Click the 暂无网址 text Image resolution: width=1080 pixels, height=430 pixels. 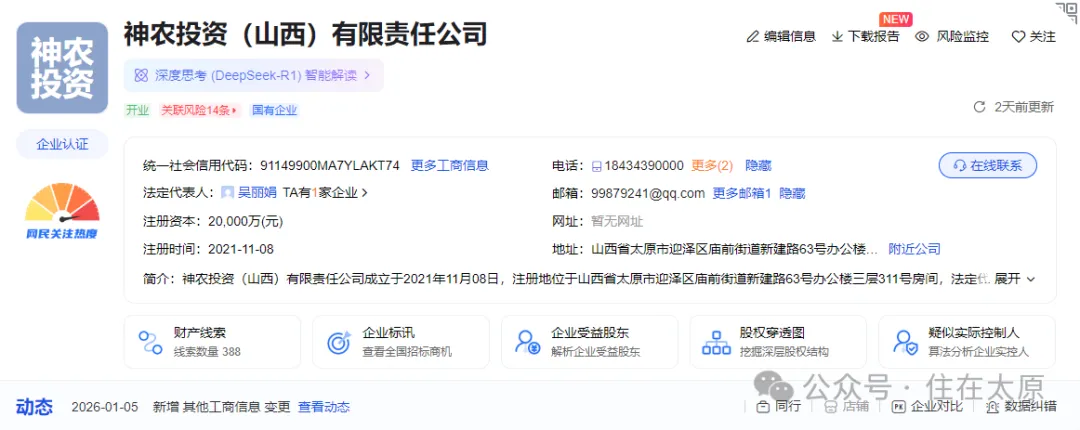pos(617,221)
